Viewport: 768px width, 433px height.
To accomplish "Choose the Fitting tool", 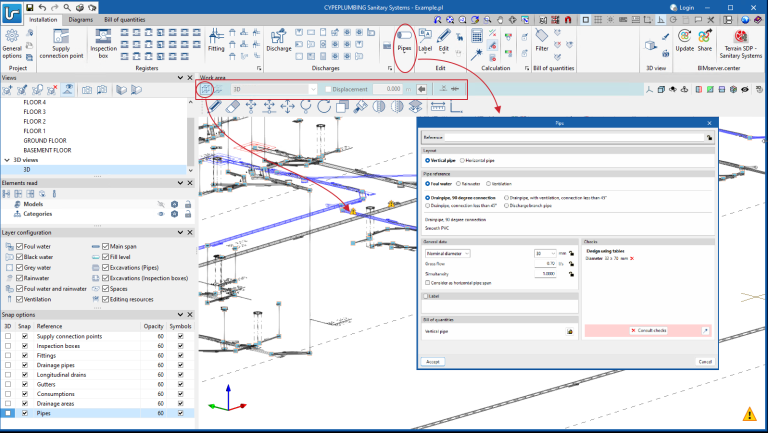I will 216,40.
